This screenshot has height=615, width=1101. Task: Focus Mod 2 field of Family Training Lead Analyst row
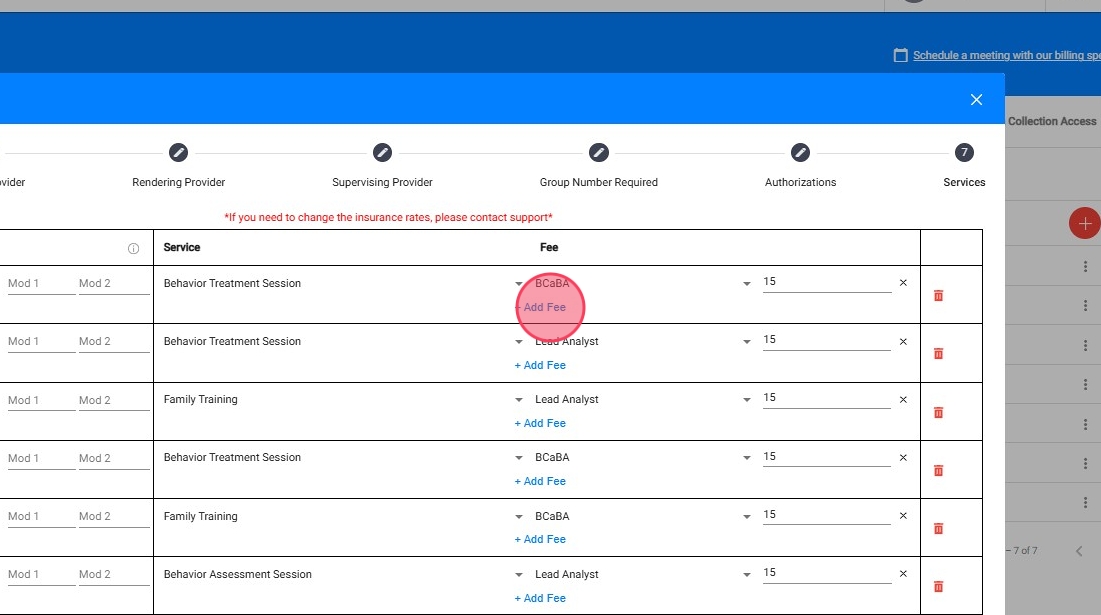114,400
